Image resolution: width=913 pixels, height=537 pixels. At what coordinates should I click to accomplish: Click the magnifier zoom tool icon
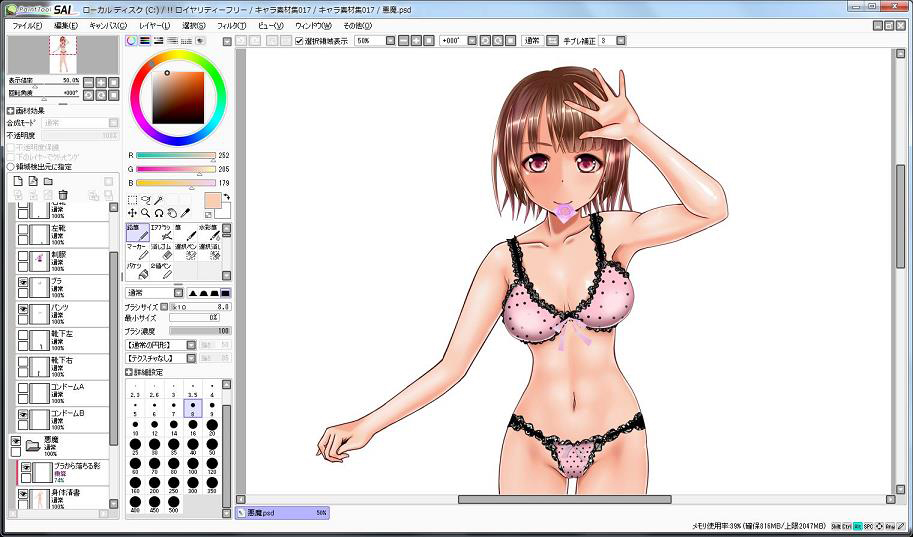146,213
